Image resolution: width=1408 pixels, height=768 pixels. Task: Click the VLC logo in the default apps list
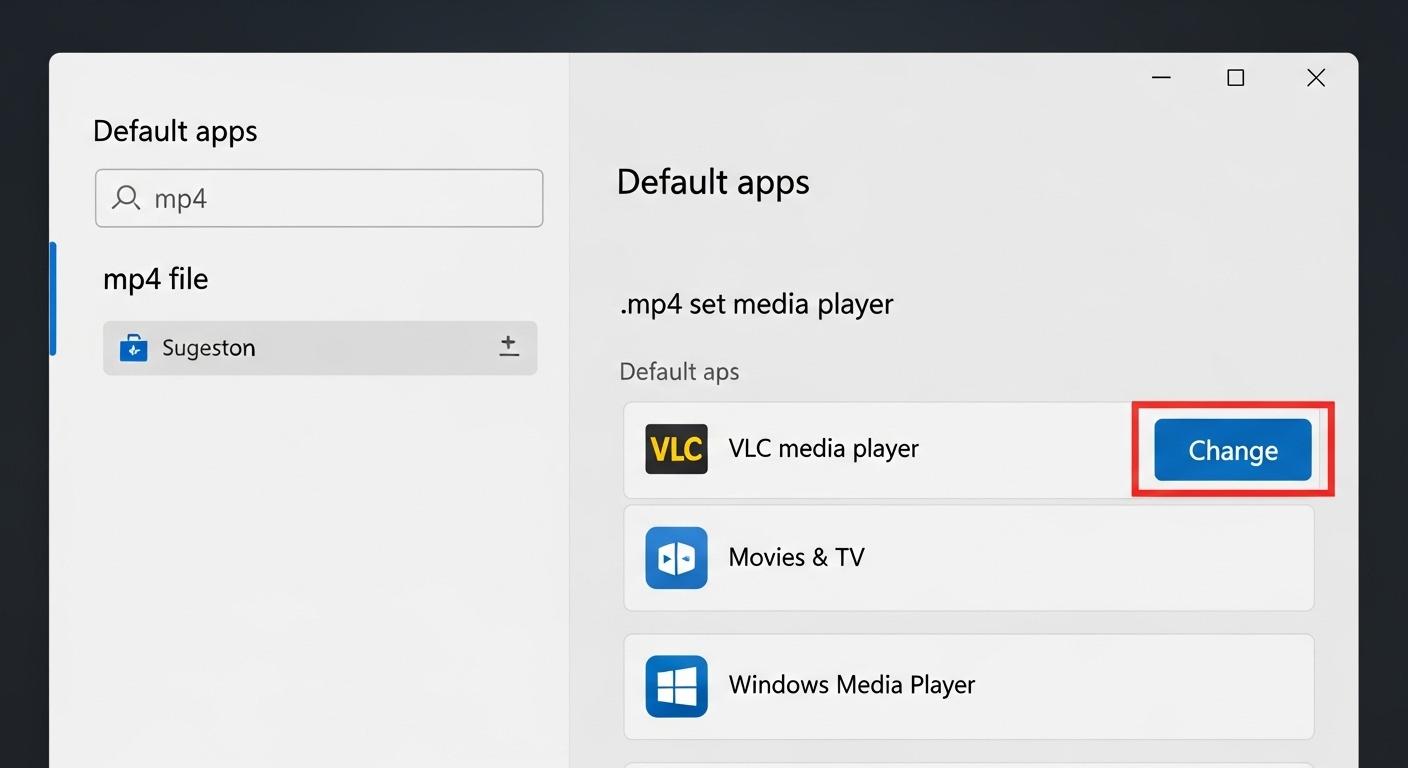coord(676,449)
